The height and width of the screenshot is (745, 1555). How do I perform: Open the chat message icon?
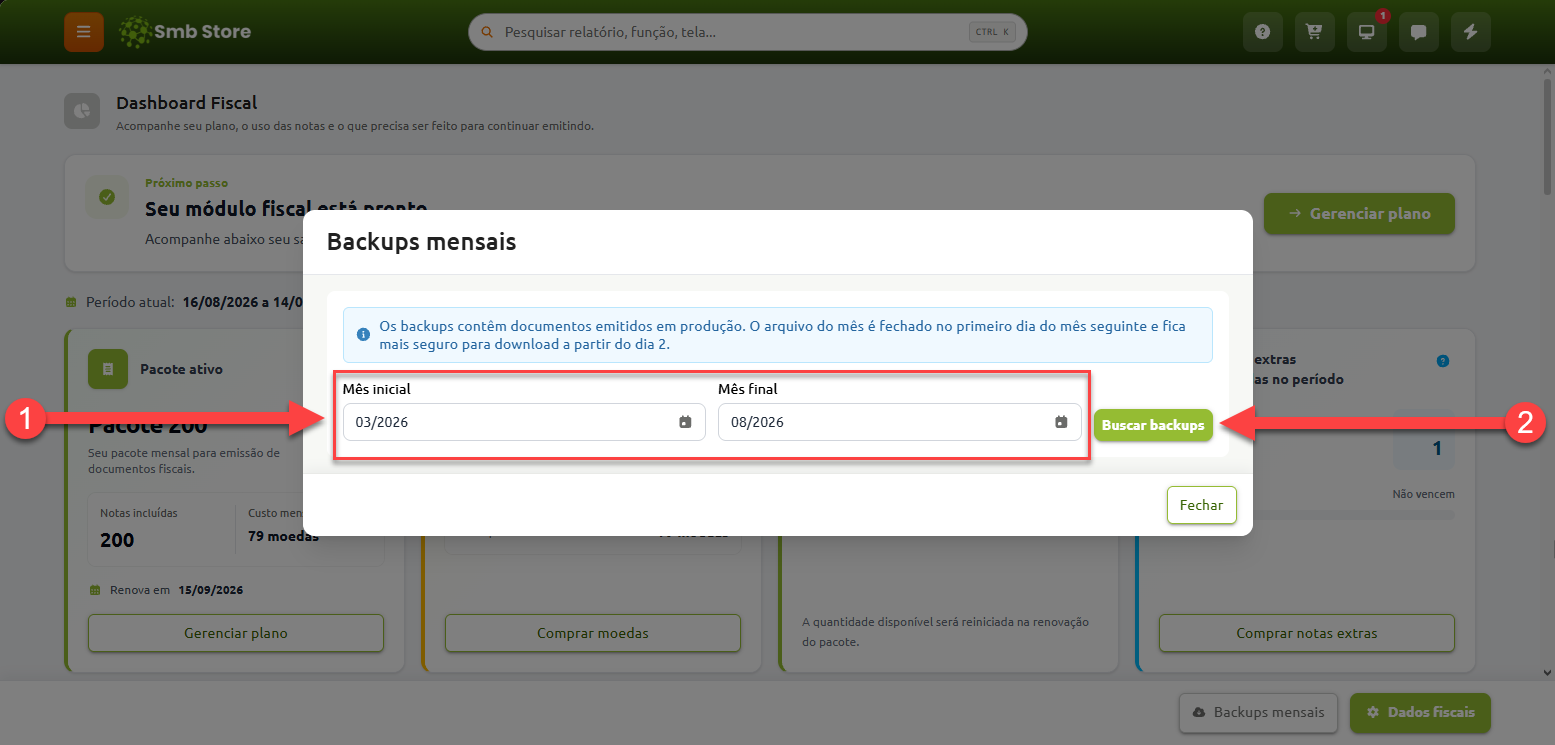[x=1418, y=32]
